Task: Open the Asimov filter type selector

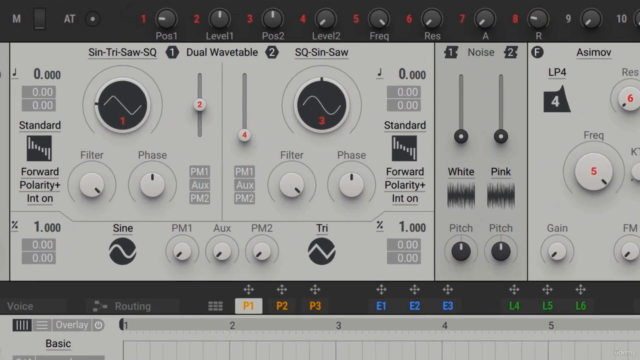Action: tap(593, 53)
